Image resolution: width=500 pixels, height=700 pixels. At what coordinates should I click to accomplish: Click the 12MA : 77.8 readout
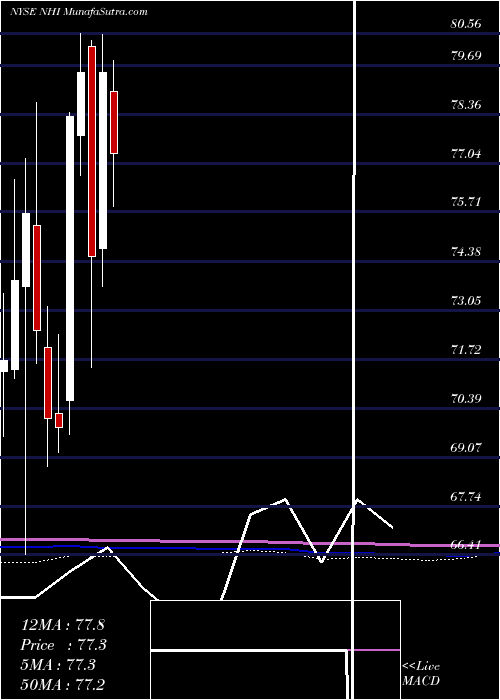62,625
